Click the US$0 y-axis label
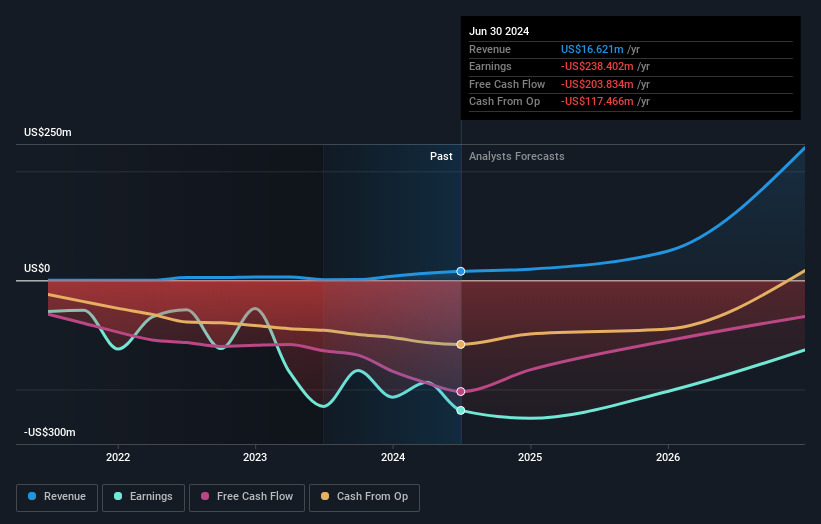The height and width of the screenshot is (524, 821). coord(37,269)
